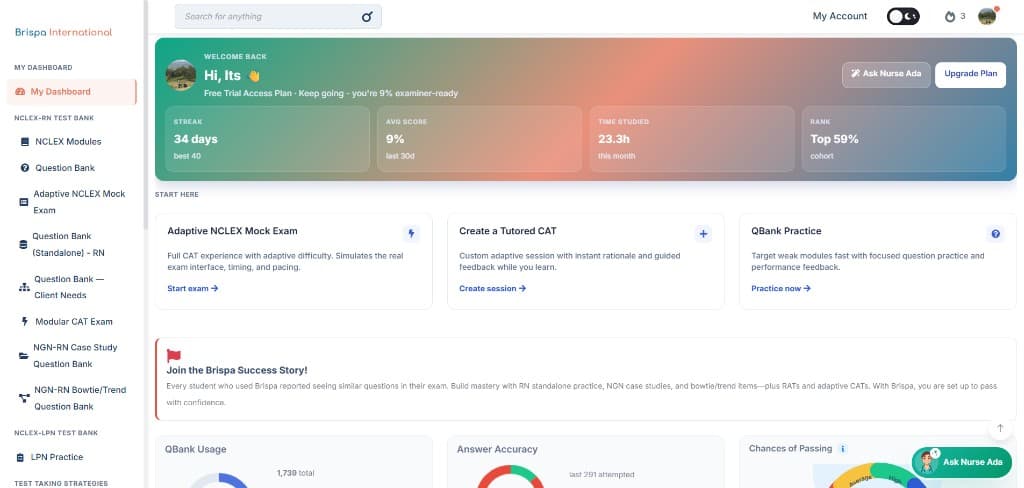Click the scroll-to-top arrow button

1000,429
